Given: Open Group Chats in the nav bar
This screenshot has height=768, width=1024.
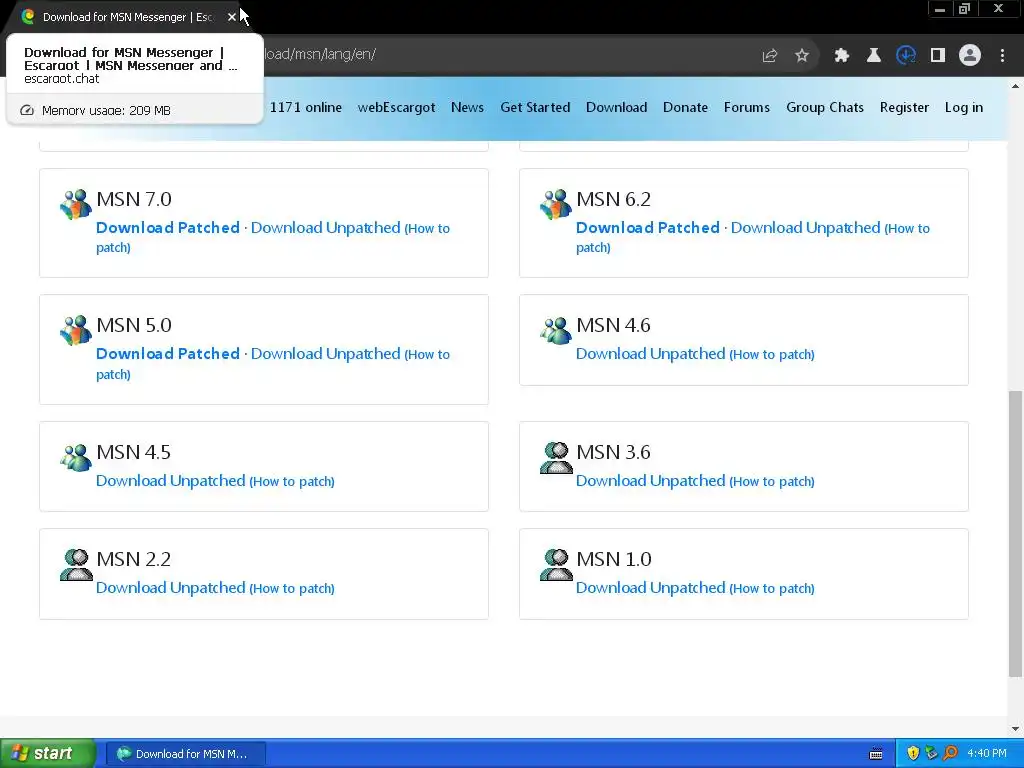Looking at the screenshot, I should (x=825, y=107).
